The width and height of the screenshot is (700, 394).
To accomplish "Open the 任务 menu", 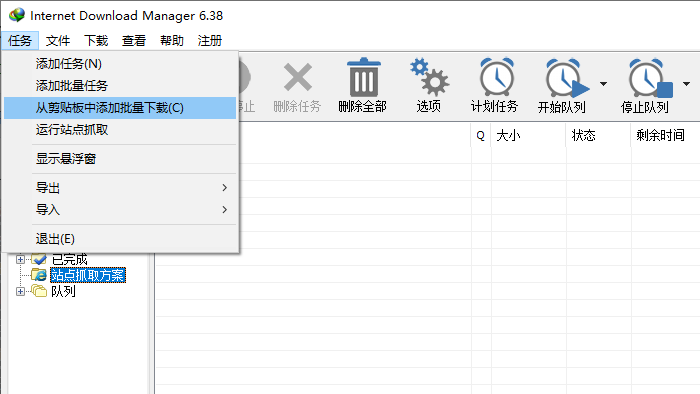I will [20, 41].
